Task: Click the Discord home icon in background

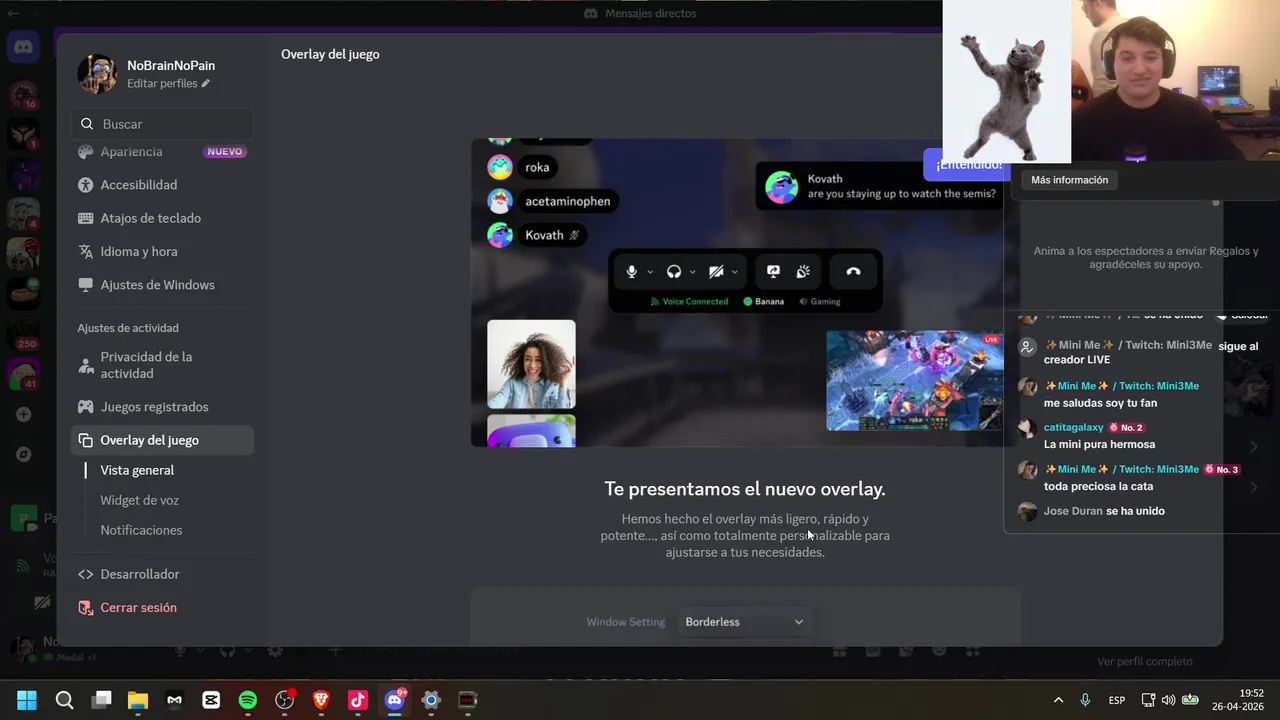Action: pyautogui.click(x=23, y=46)
